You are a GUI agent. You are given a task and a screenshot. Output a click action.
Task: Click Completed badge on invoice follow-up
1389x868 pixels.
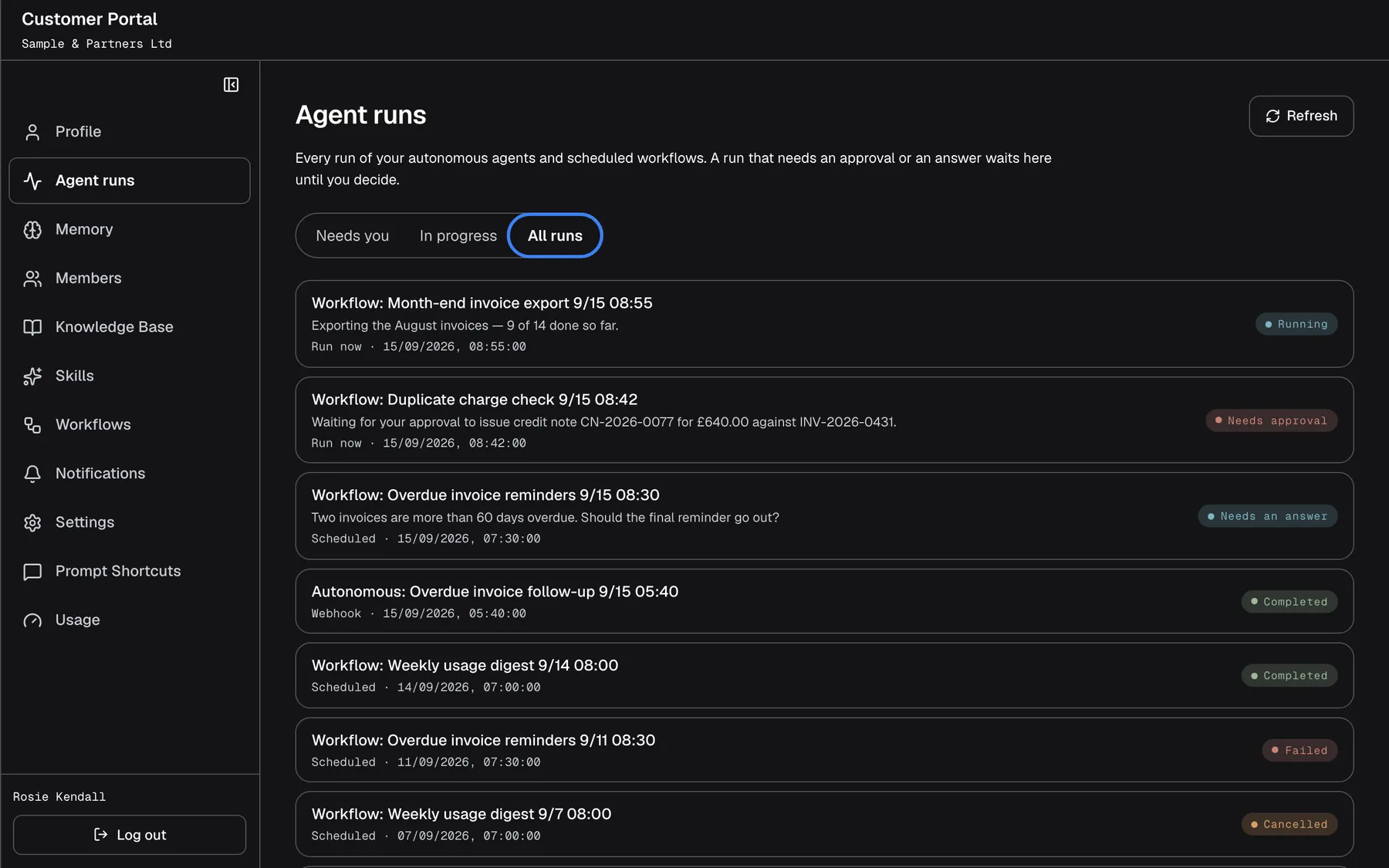(x=1289, y=602)
